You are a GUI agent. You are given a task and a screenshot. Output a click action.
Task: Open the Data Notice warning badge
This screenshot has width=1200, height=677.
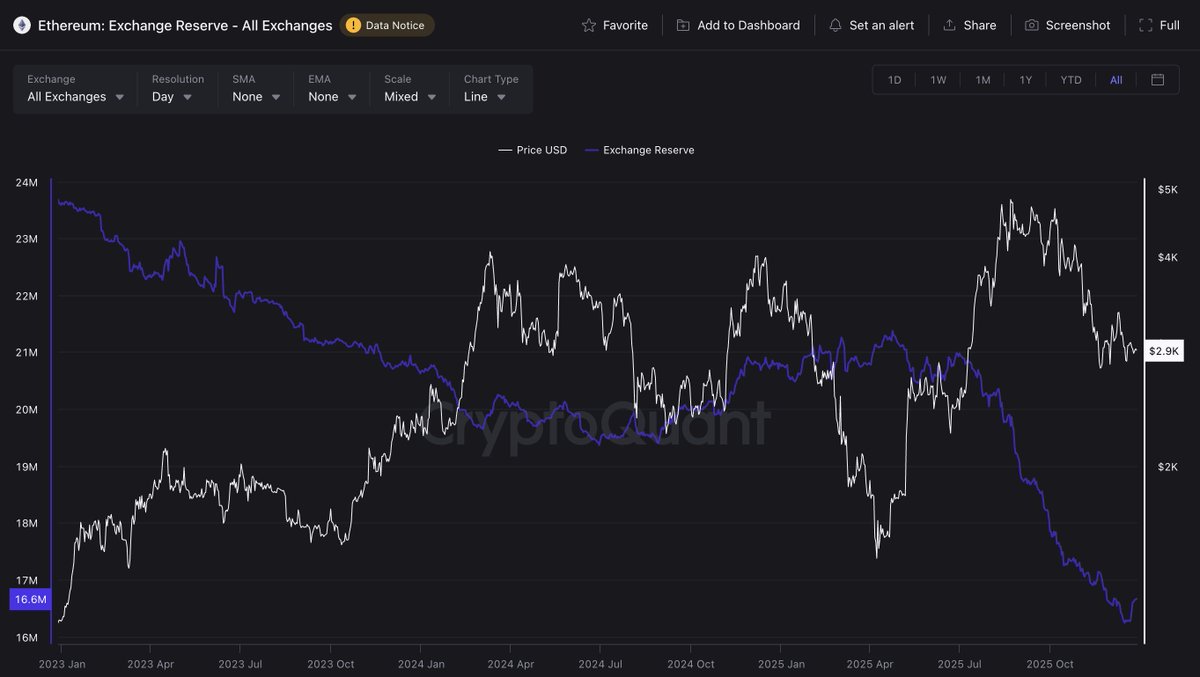pyautogui.click(x=387, y=25)
